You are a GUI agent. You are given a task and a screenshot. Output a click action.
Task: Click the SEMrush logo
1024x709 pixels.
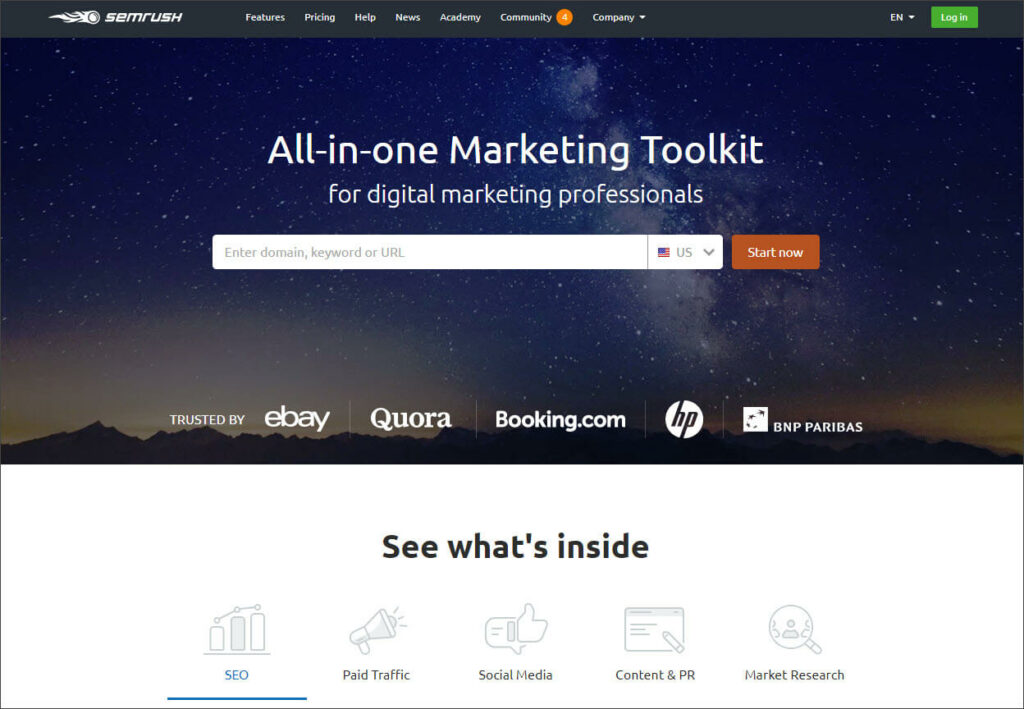pos(116,17)
